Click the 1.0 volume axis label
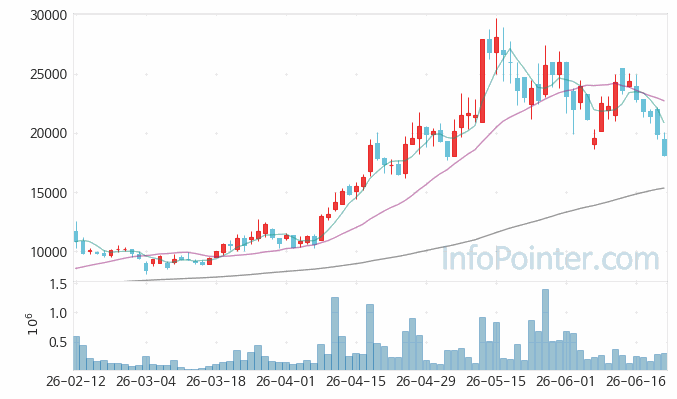 (x=58, y=313)
